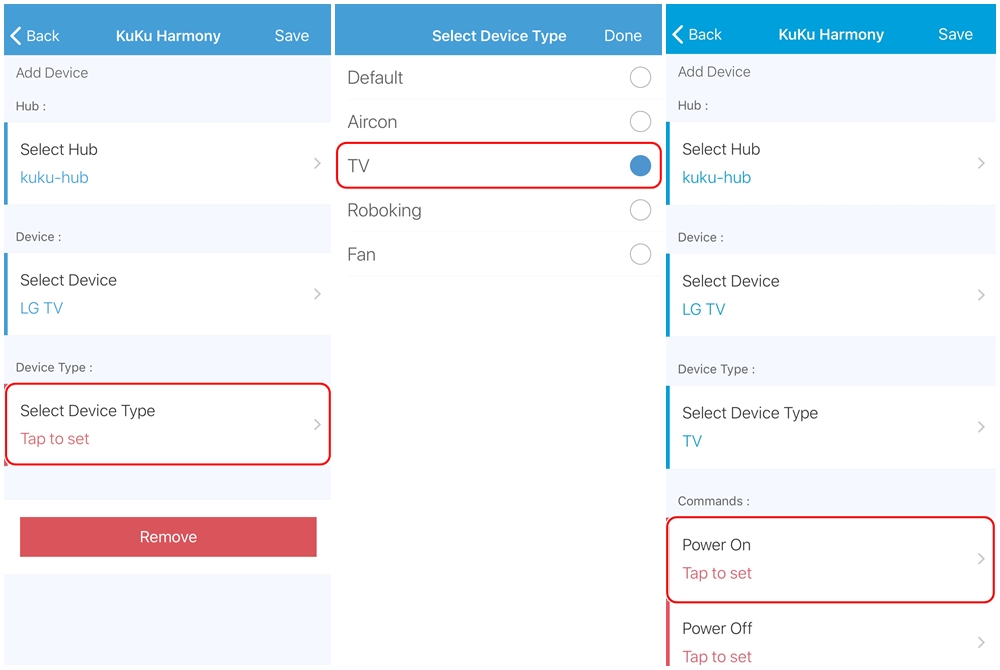
Task: Click Select Hub label in left screen
Action: tap(59, 149)
